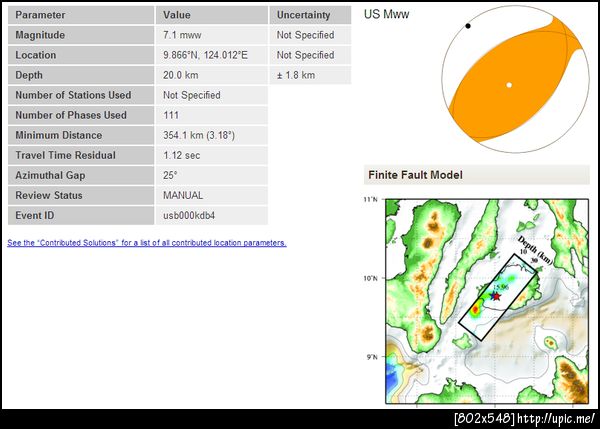
Task: Click the 10°N latitude label on map
Action: 370,278
